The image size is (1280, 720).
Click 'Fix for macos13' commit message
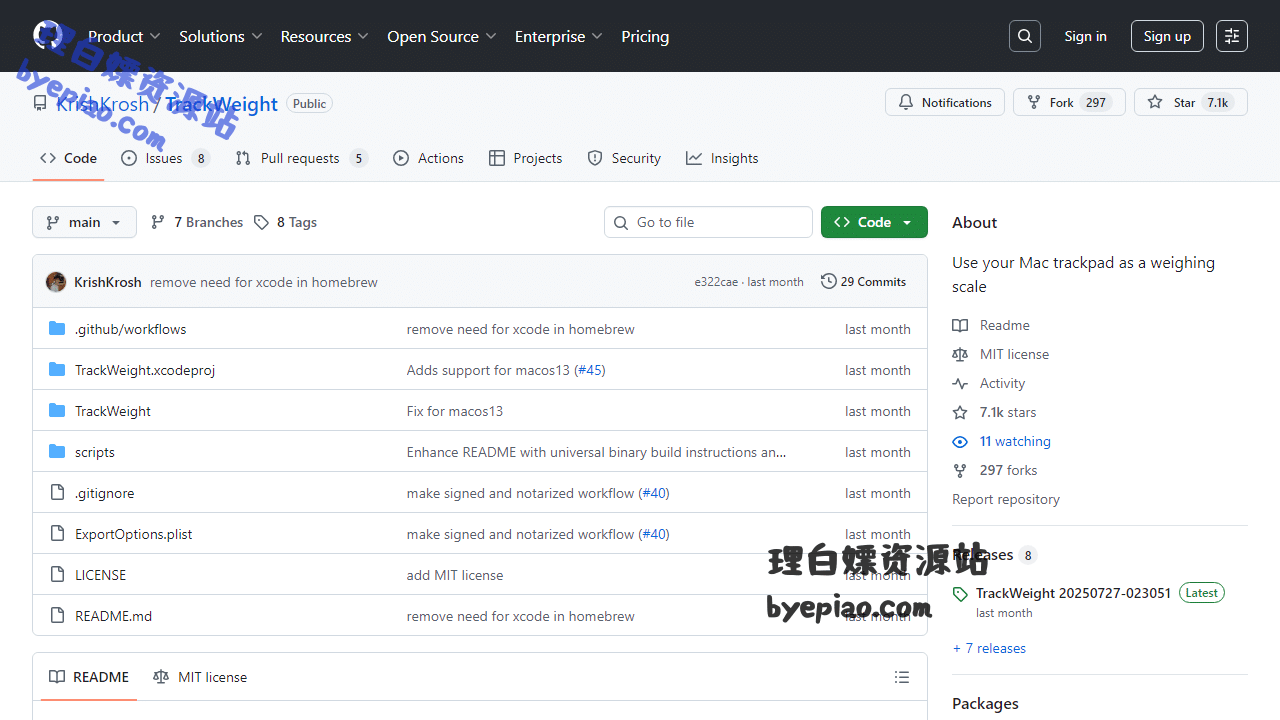click(x=455, y=411)
